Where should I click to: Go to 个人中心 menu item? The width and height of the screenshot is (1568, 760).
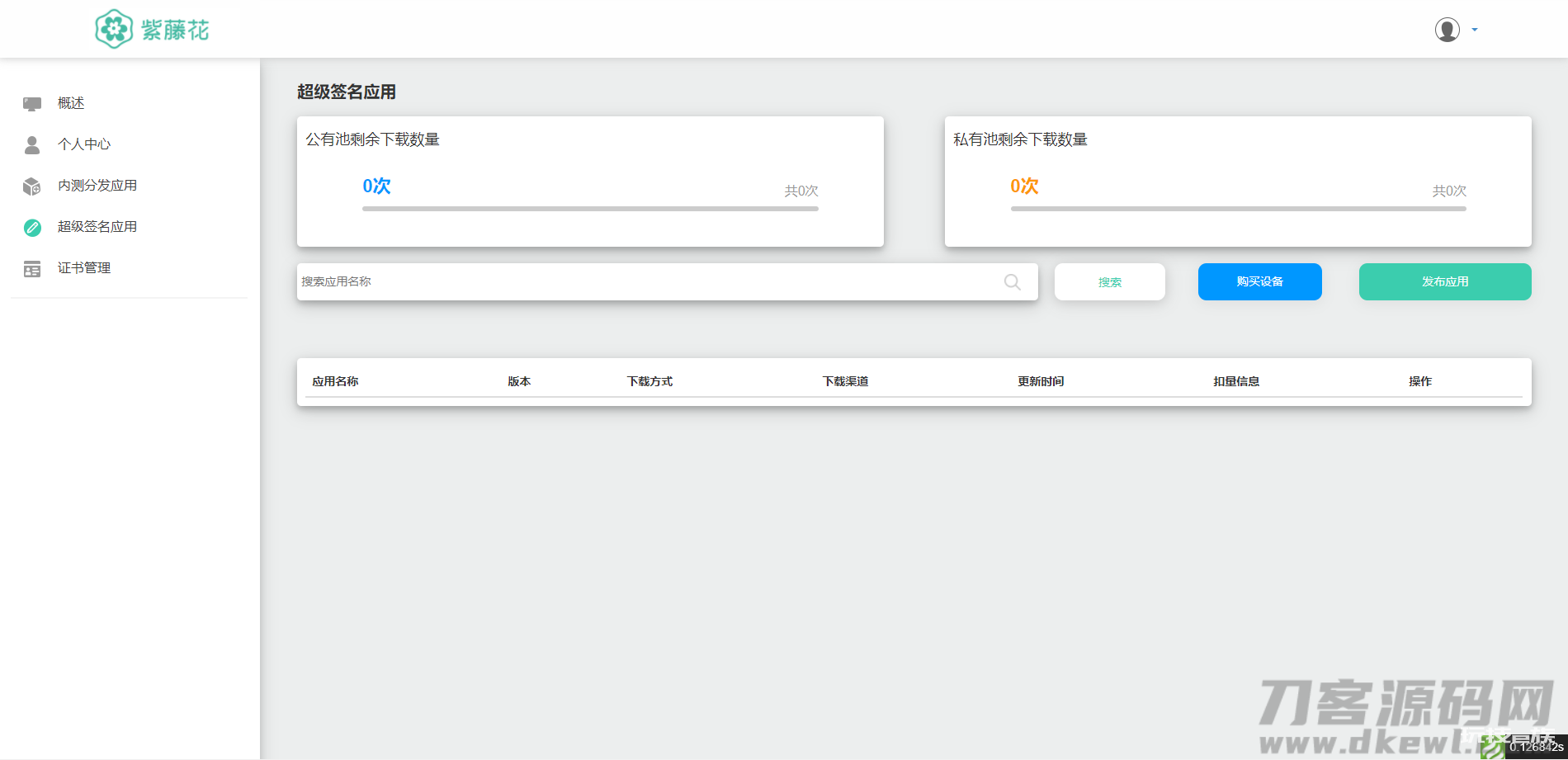[x=84, y=144]
